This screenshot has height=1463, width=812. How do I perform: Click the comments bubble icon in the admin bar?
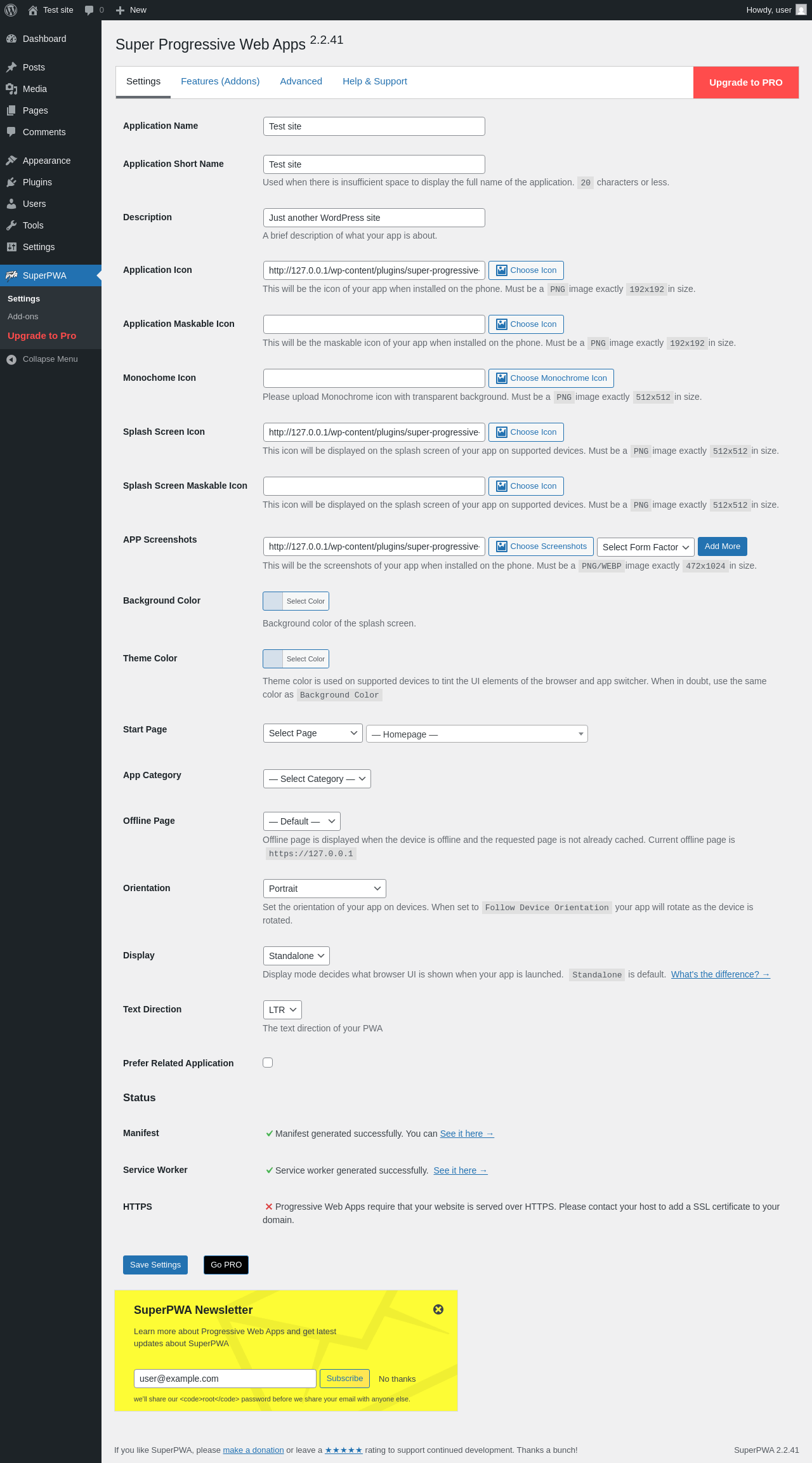pos(89,10)
